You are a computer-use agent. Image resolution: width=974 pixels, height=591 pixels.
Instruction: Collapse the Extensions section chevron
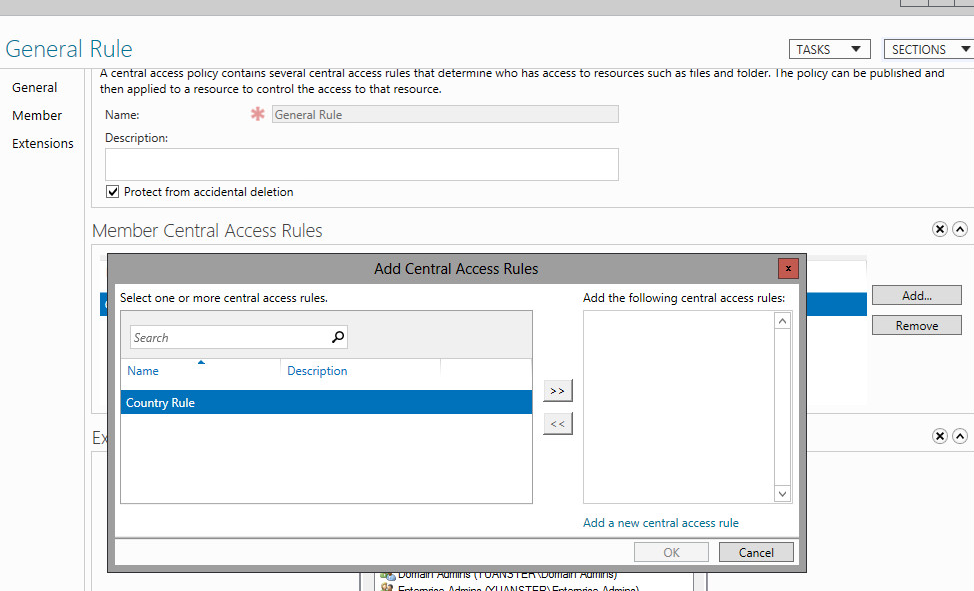(960, 436)
